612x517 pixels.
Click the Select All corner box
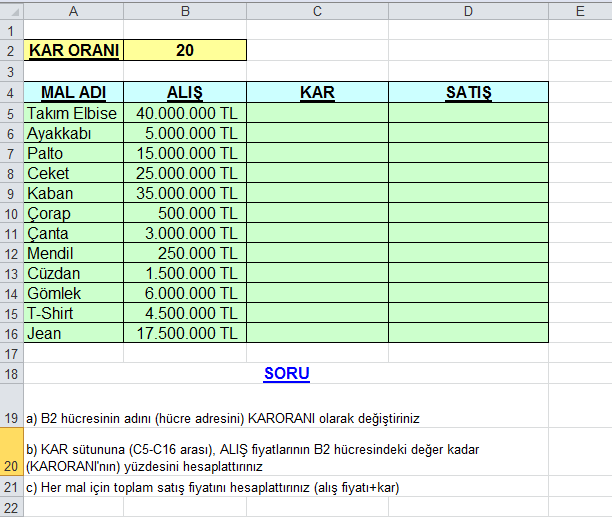coord(11,11)
